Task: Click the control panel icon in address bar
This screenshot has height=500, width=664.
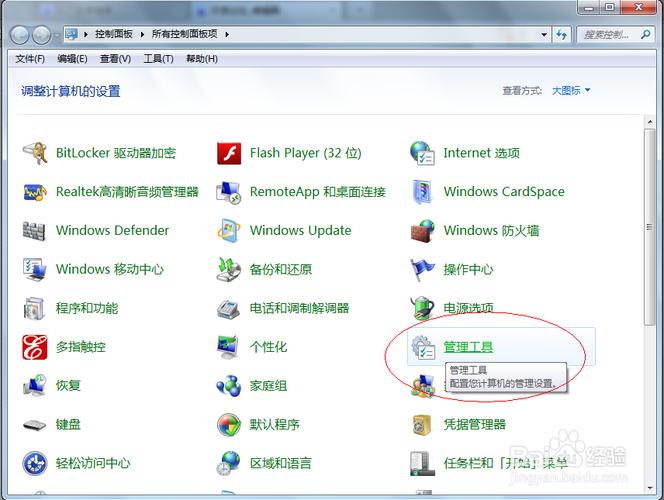Action: coord(72,34)
